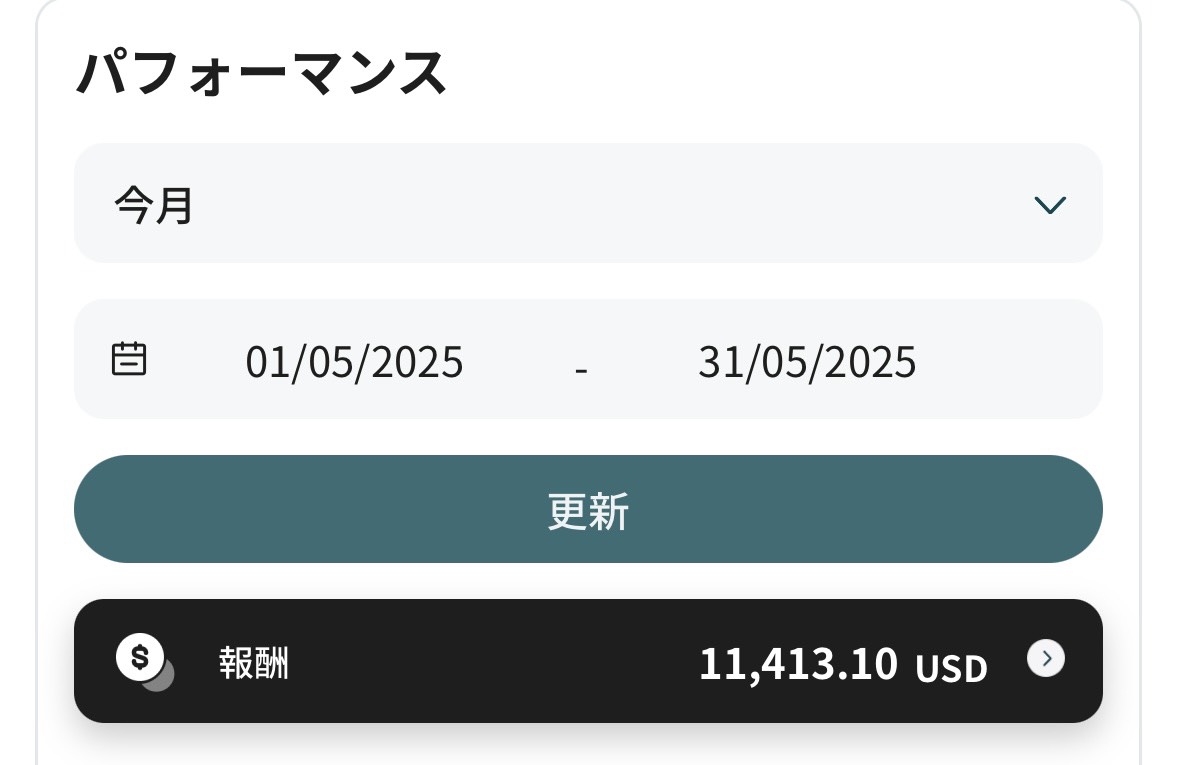Click the パフォーマンス heading
This screenshot has width=1178, height=765.
260,74
